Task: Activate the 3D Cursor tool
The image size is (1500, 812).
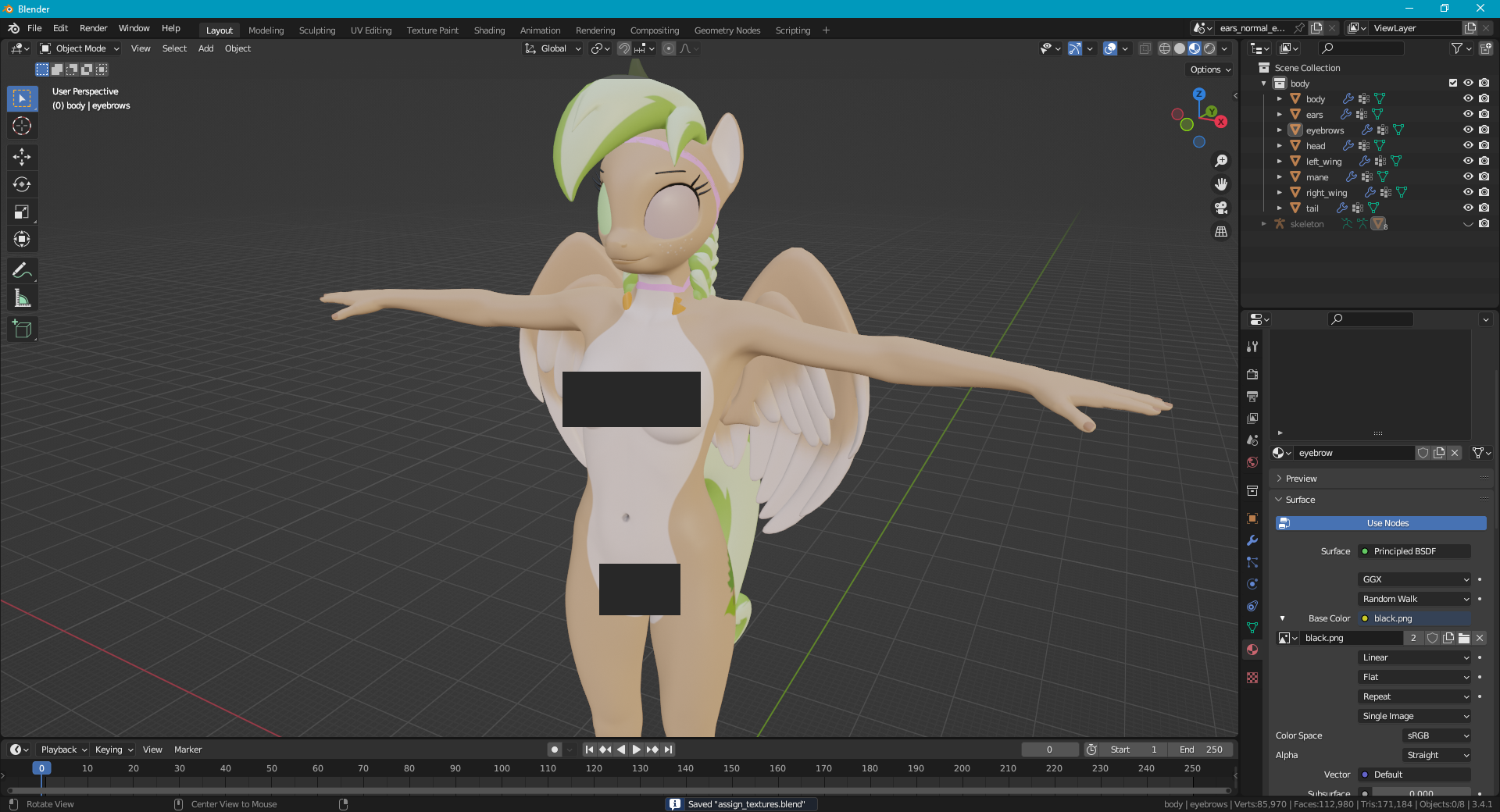Action: (22, 126)
